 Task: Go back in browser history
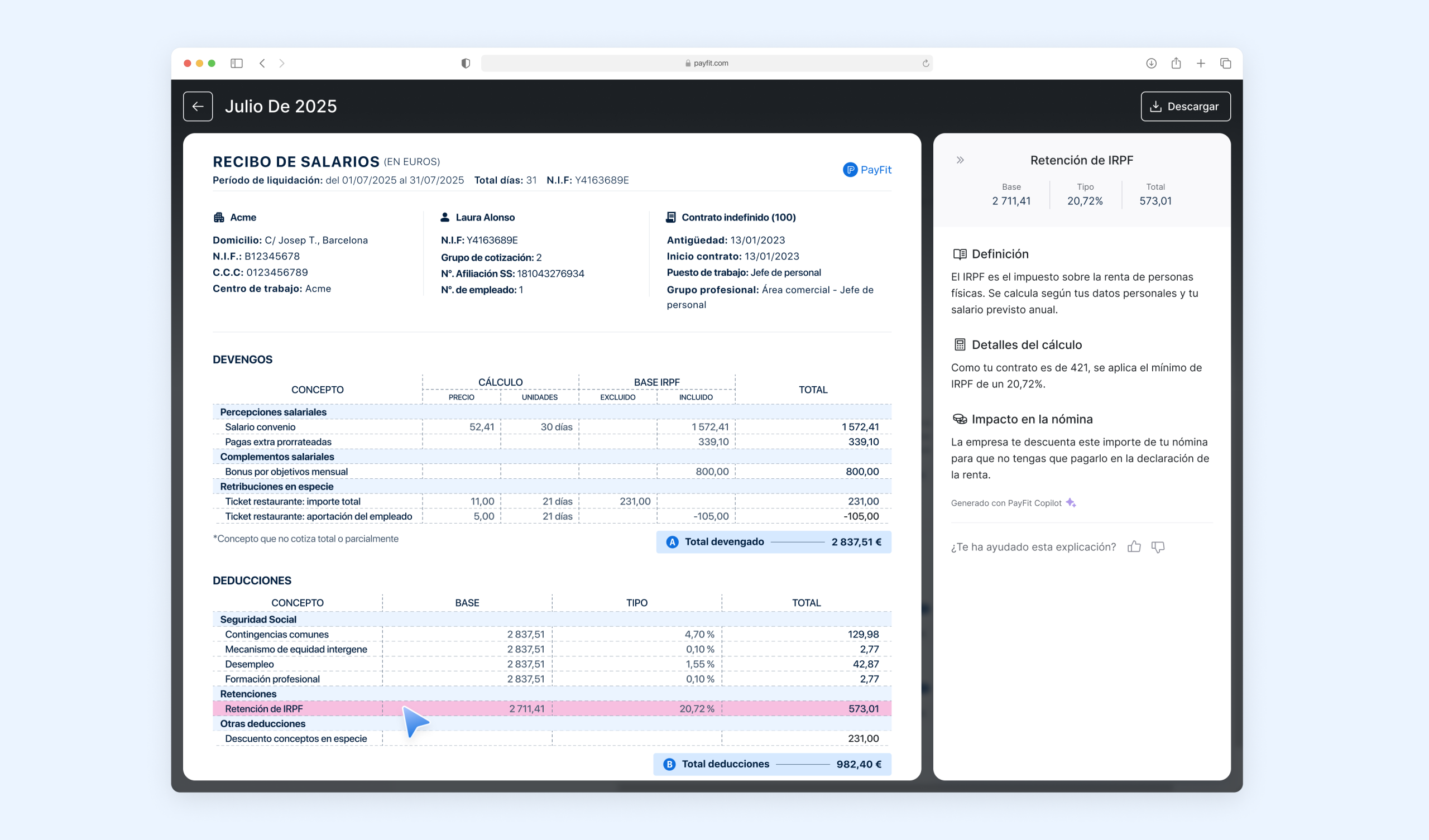[x=262, y=63]
